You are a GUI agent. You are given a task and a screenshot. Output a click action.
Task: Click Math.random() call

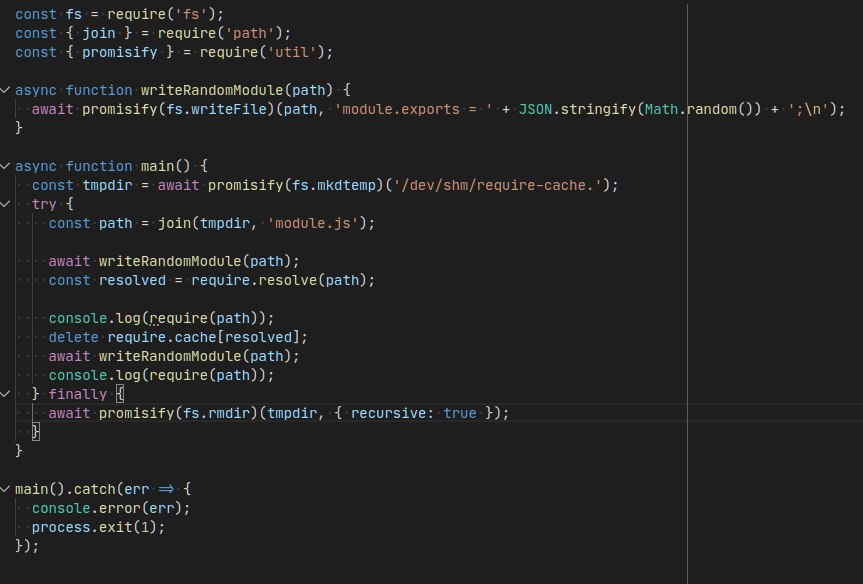(698, 109)
